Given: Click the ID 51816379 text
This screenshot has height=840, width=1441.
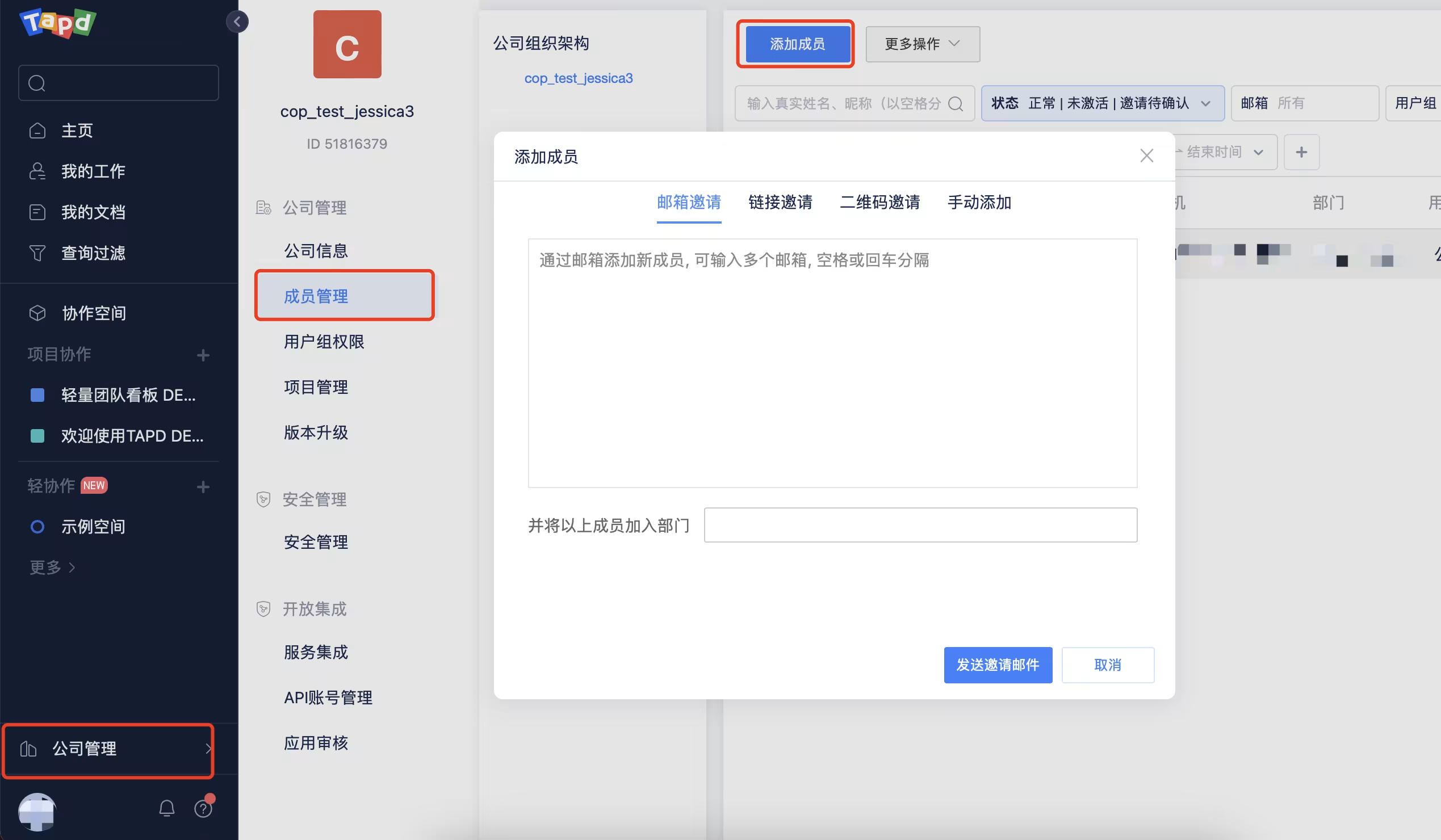Looking at the screenshot, I should pos(346,144).
